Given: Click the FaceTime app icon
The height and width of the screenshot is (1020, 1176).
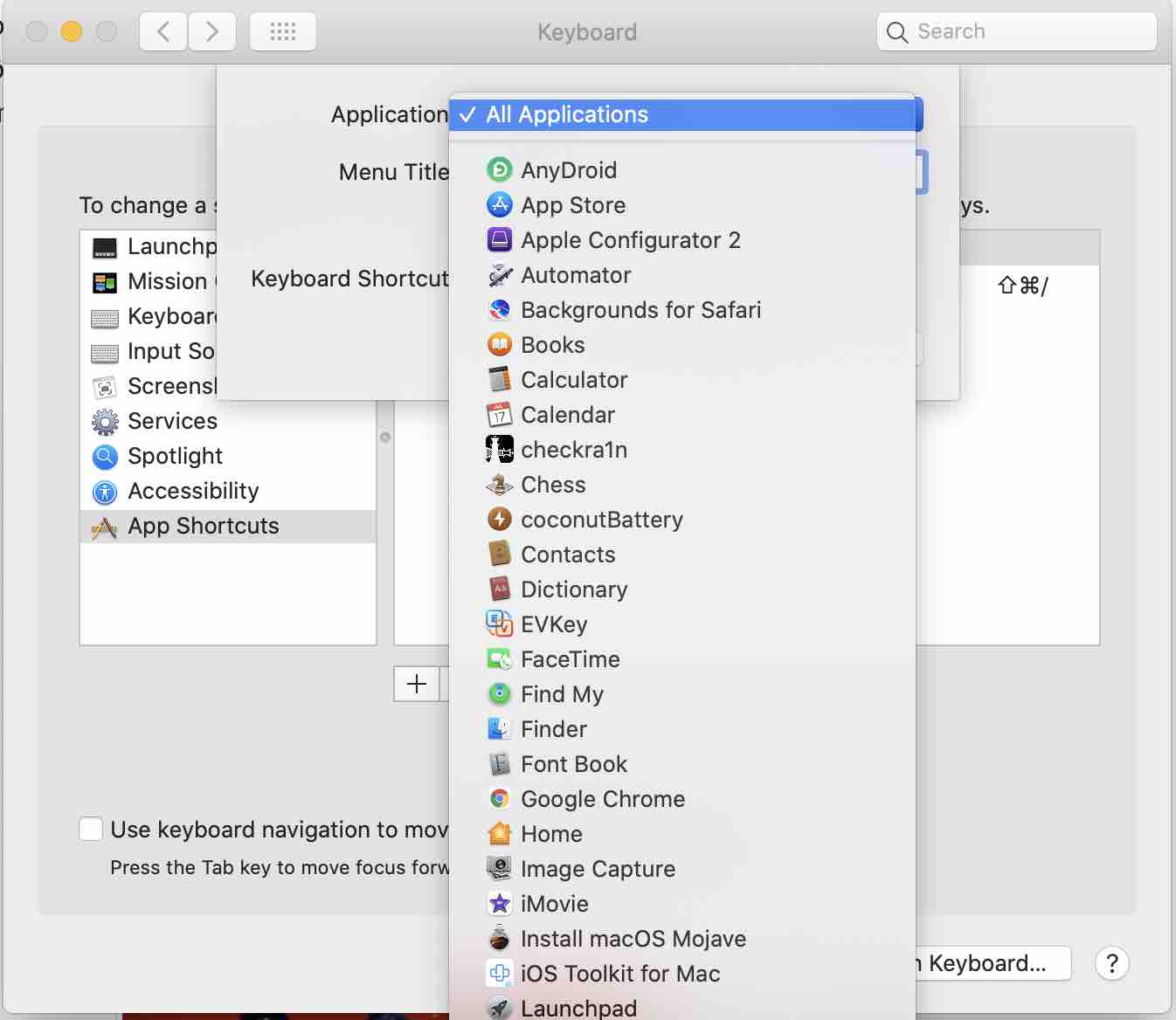Looking at the screenshot, I should point(499,659).
